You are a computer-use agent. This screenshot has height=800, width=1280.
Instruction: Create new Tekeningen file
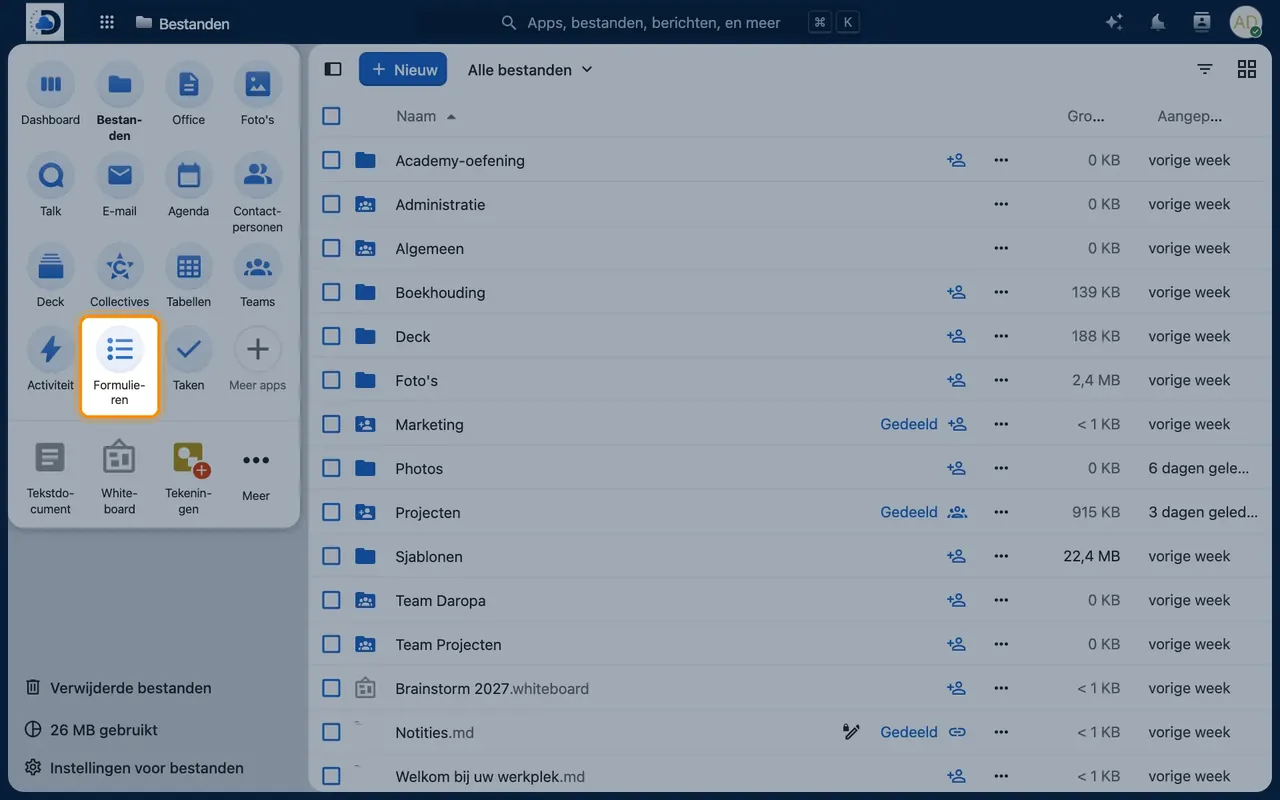188,476
